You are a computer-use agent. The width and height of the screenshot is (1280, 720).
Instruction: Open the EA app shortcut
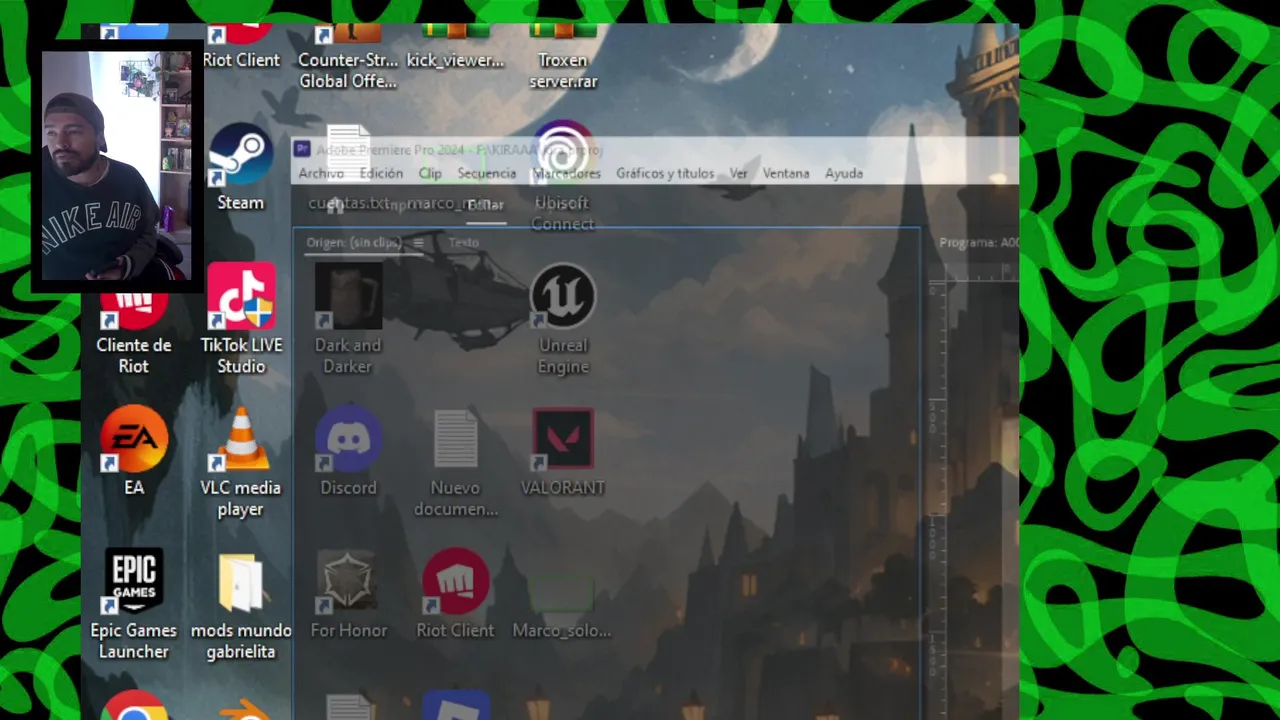[x=134, y=450]
